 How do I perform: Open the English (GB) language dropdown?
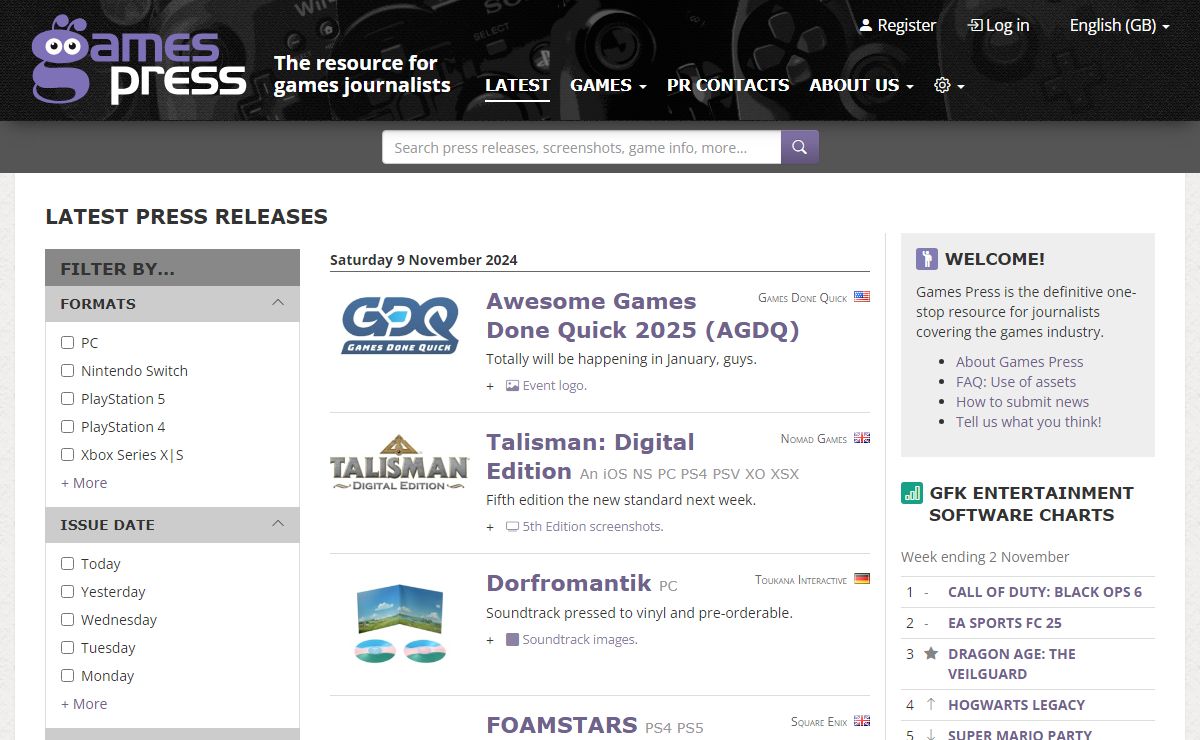click(1119, 26)
